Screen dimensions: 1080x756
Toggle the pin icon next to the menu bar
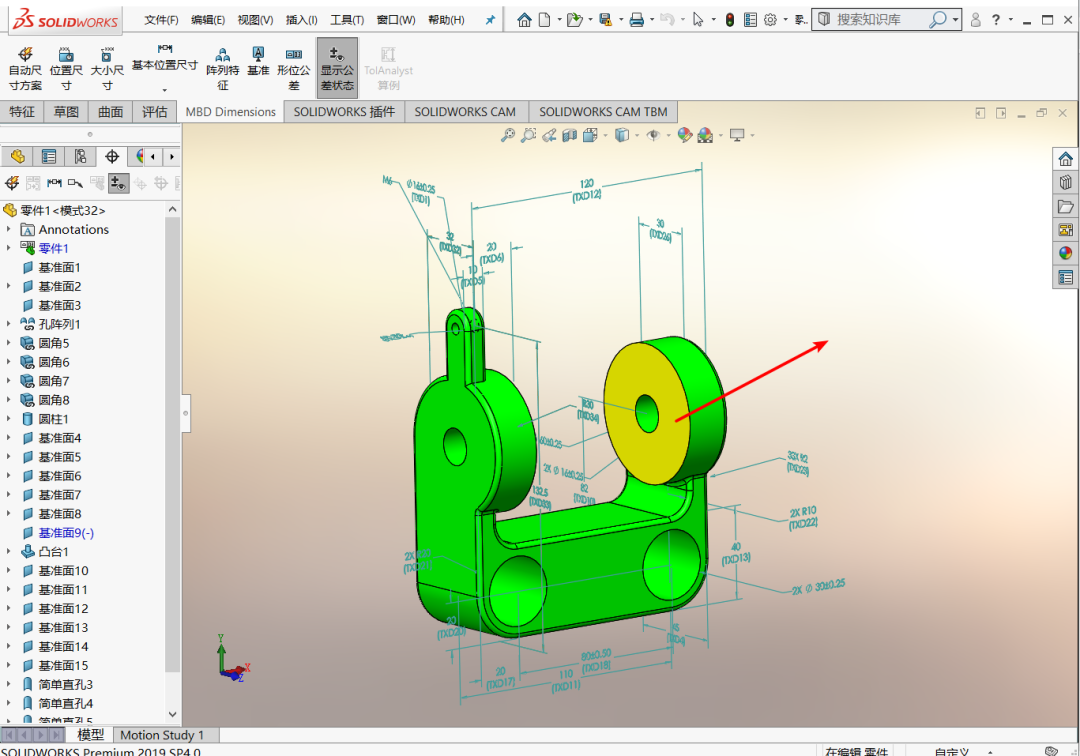tap(490, 20)
